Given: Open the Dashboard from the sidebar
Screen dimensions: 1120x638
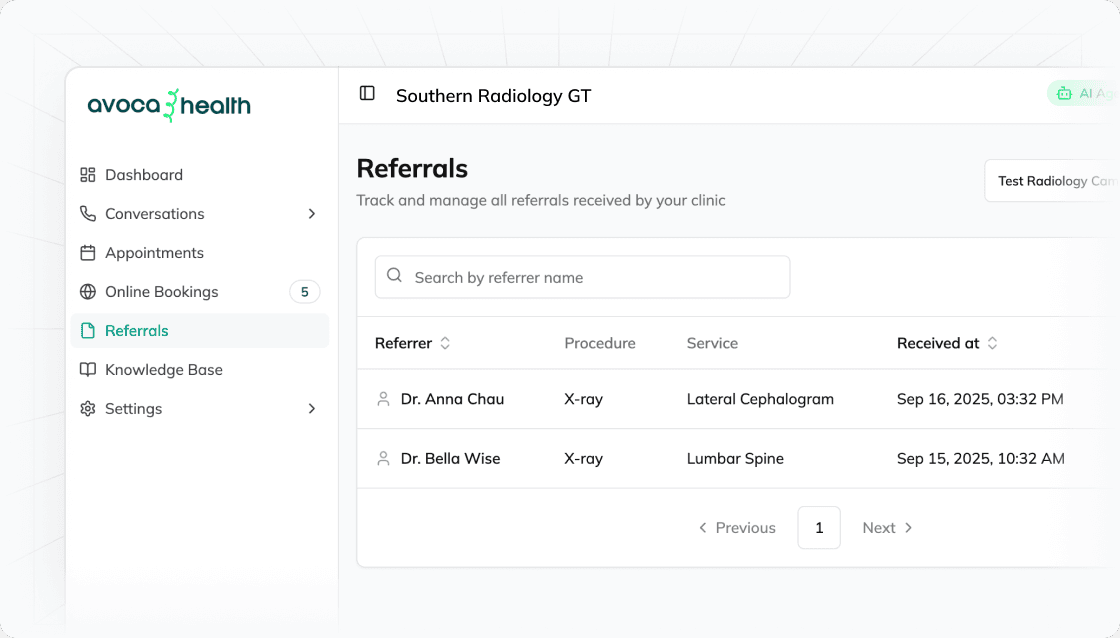Looking at the screenshot, I should click(88, 174).
